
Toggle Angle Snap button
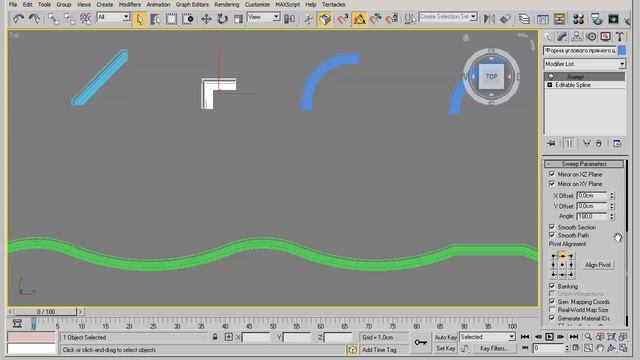click(359, 19)
